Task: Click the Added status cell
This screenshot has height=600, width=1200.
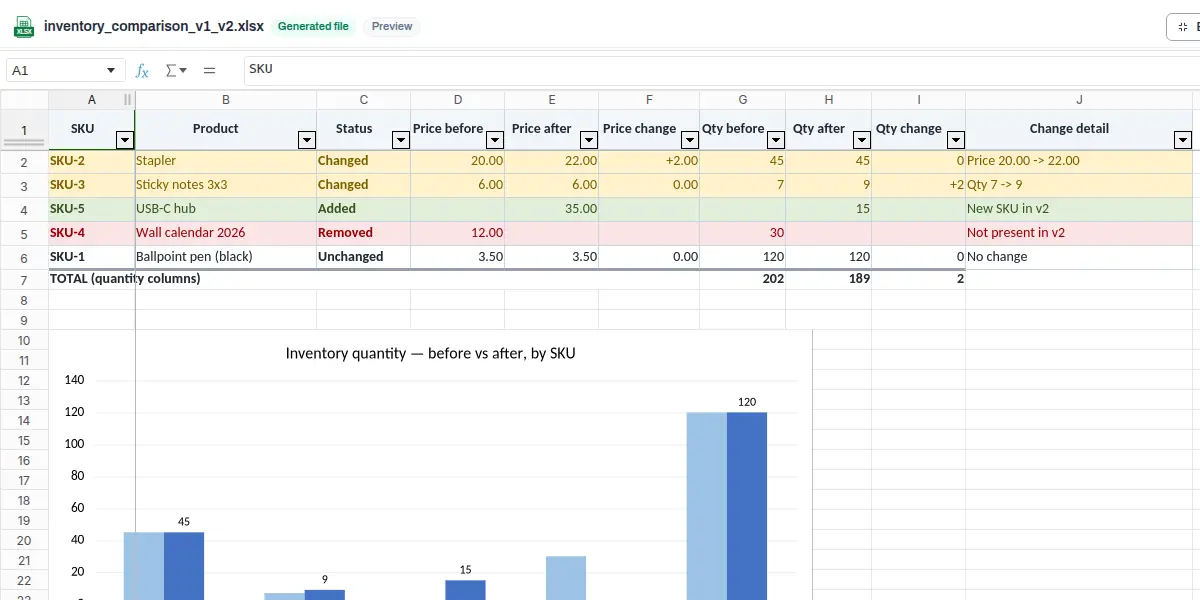Action: 364,209
